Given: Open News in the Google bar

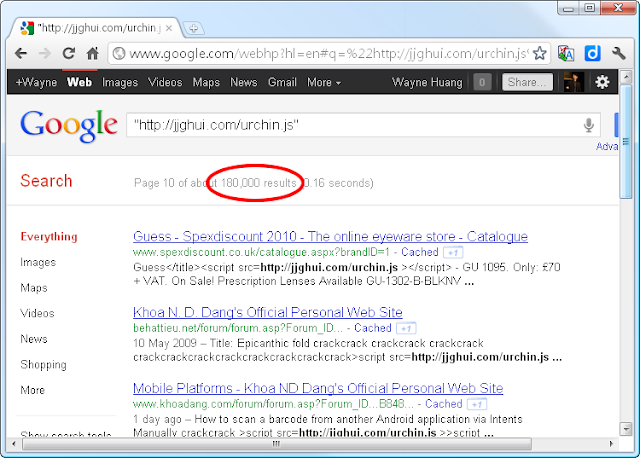Looking at the screenshot, I should pyautogui.click(x=244, y=82).
